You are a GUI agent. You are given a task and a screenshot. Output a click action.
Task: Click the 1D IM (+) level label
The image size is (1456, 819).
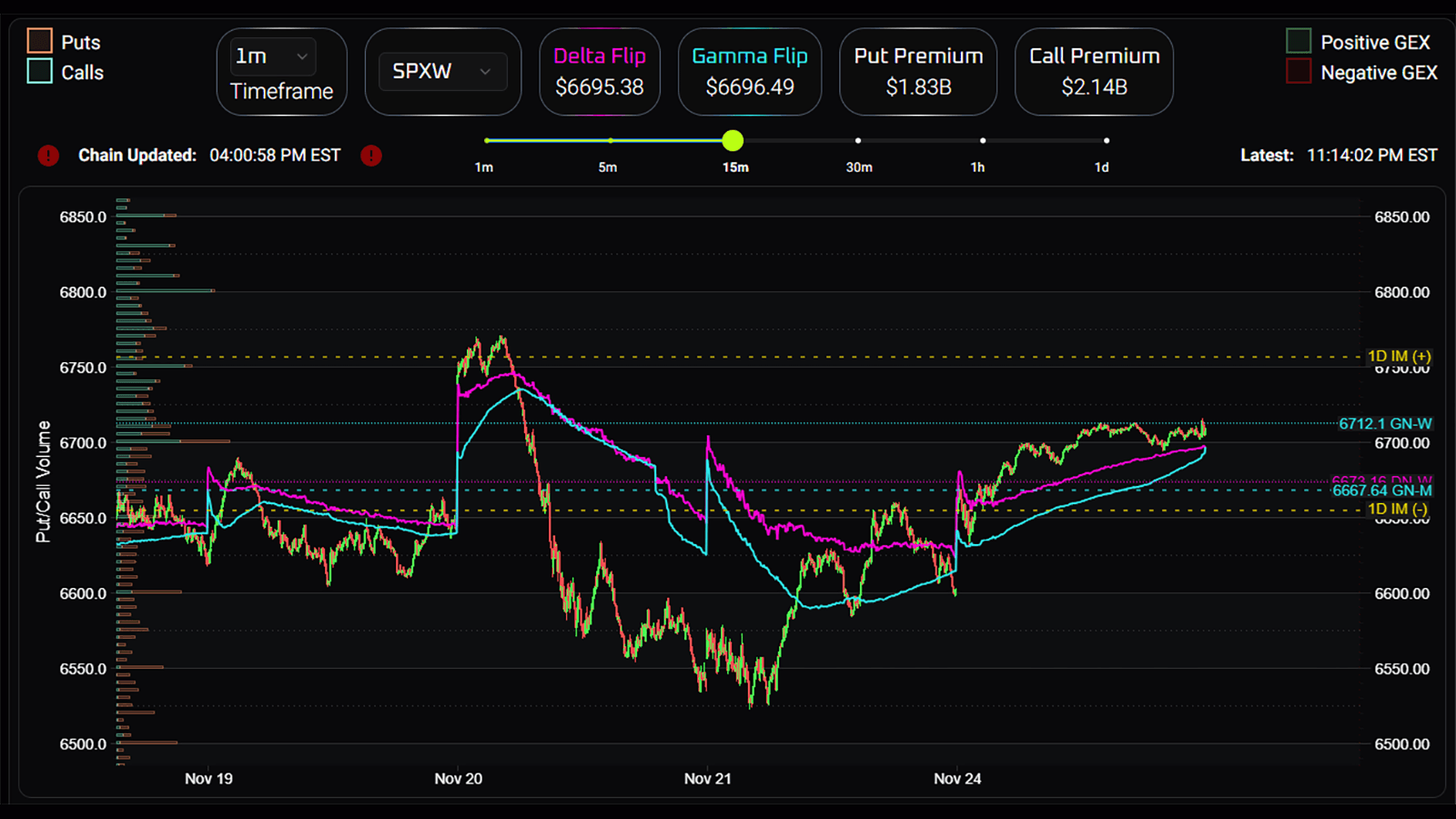point(1399,356)
